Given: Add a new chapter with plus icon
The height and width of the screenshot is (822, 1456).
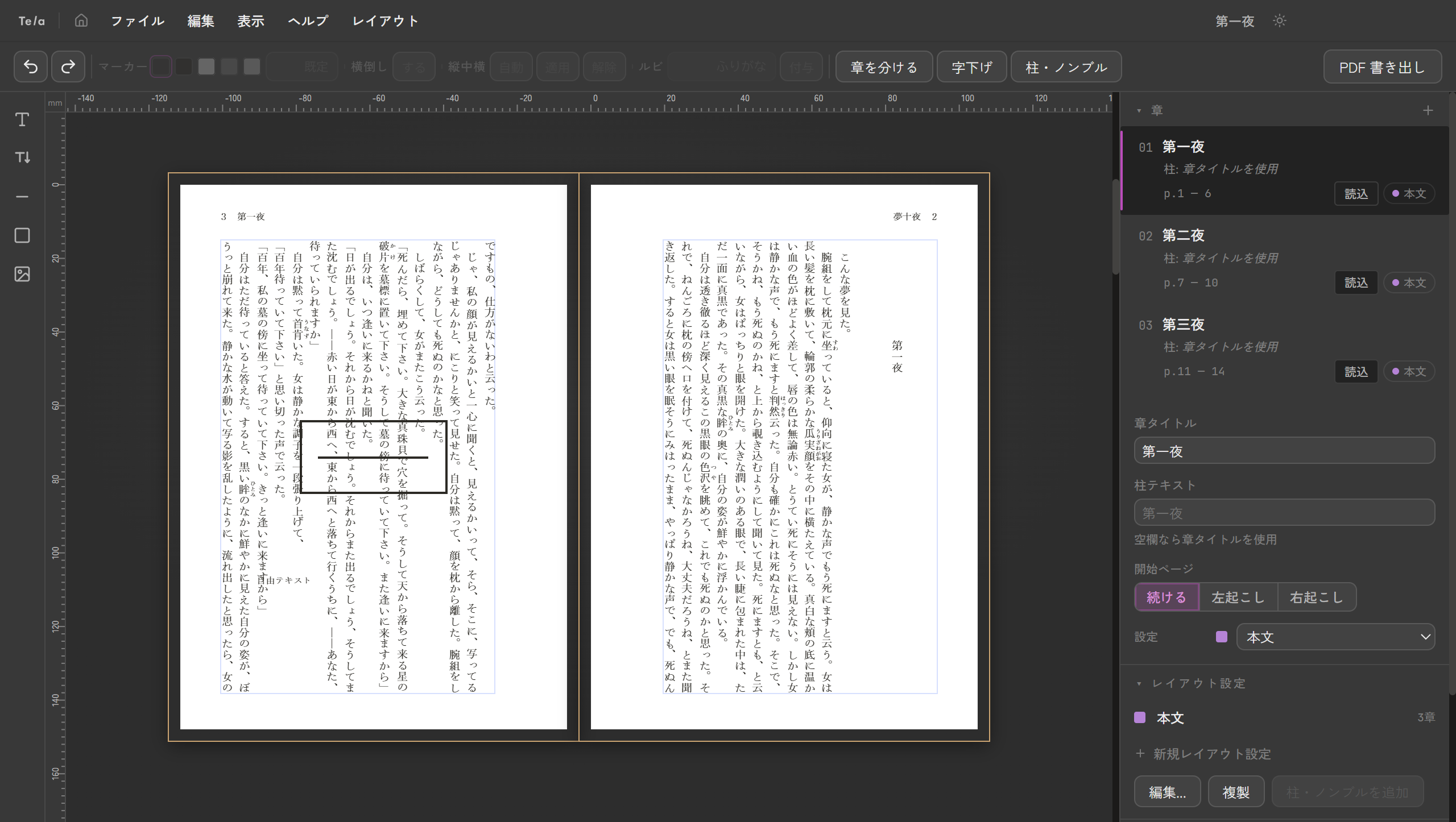Looking at the screenshot, I should coord(1428,110).
